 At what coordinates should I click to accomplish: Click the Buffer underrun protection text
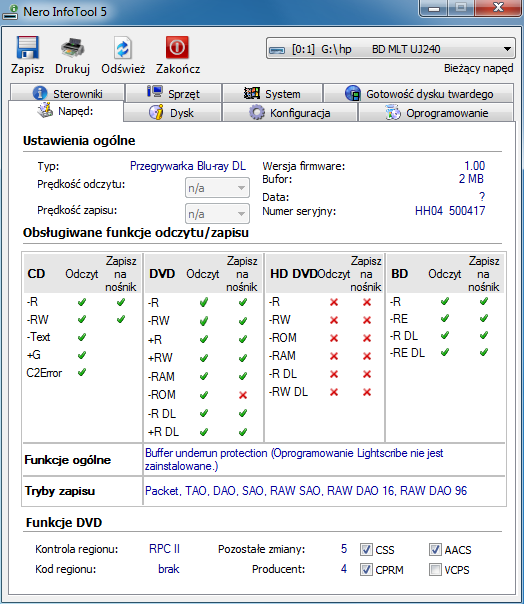click(x=206, y=453)
